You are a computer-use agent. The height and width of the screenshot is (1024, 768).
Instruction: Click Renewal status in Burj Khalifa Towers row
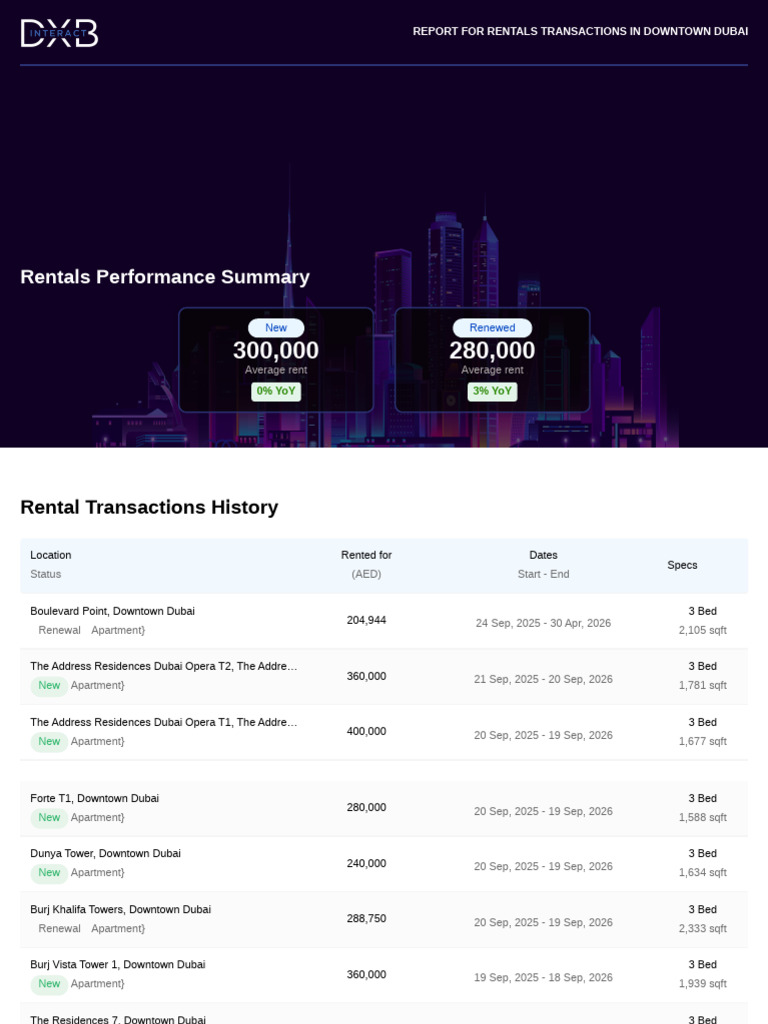(x=59, y=929)
